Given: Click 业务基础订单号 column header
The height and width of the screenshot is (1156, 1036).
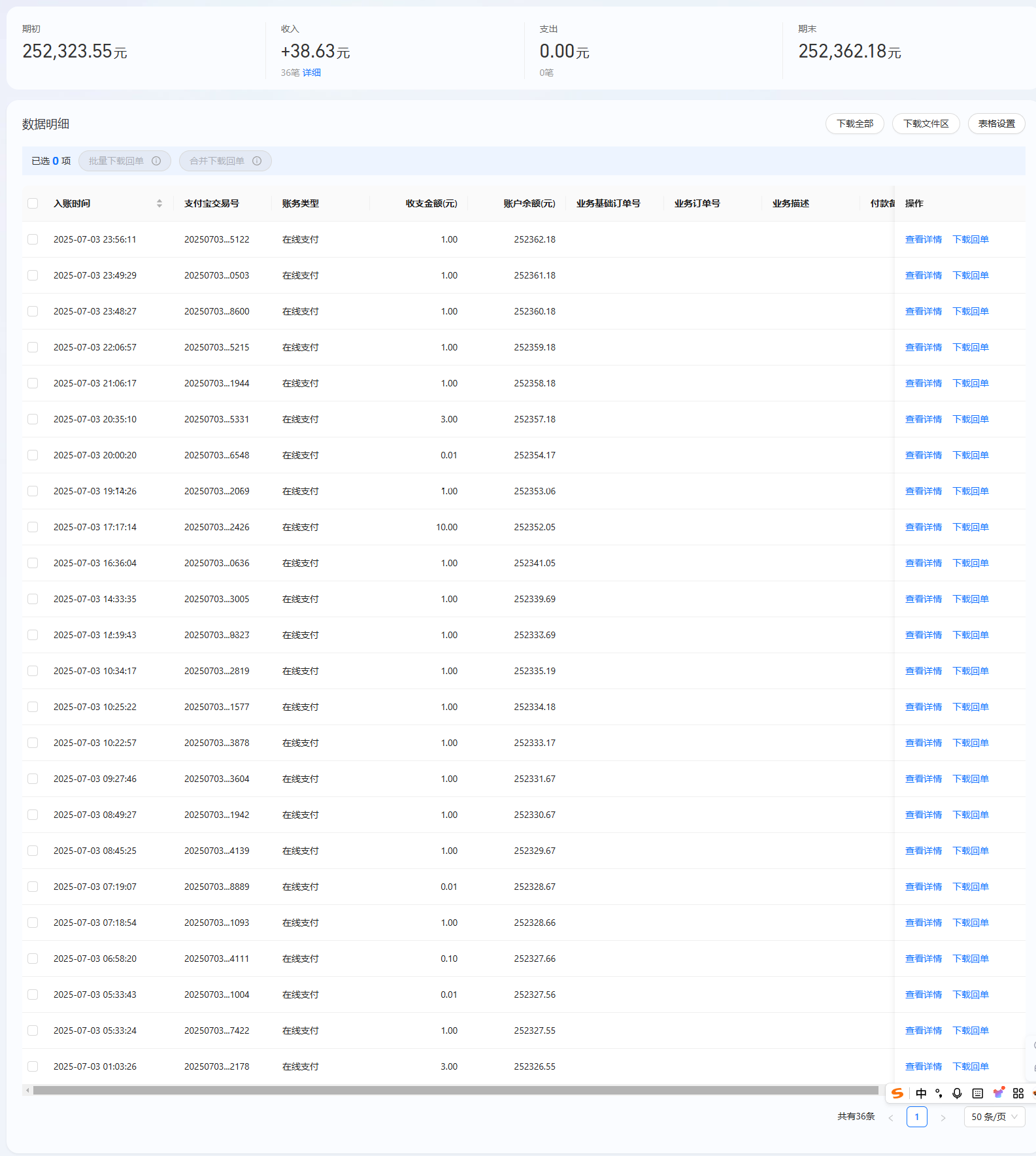Looking at the screenshot, I should coord(609,203).
